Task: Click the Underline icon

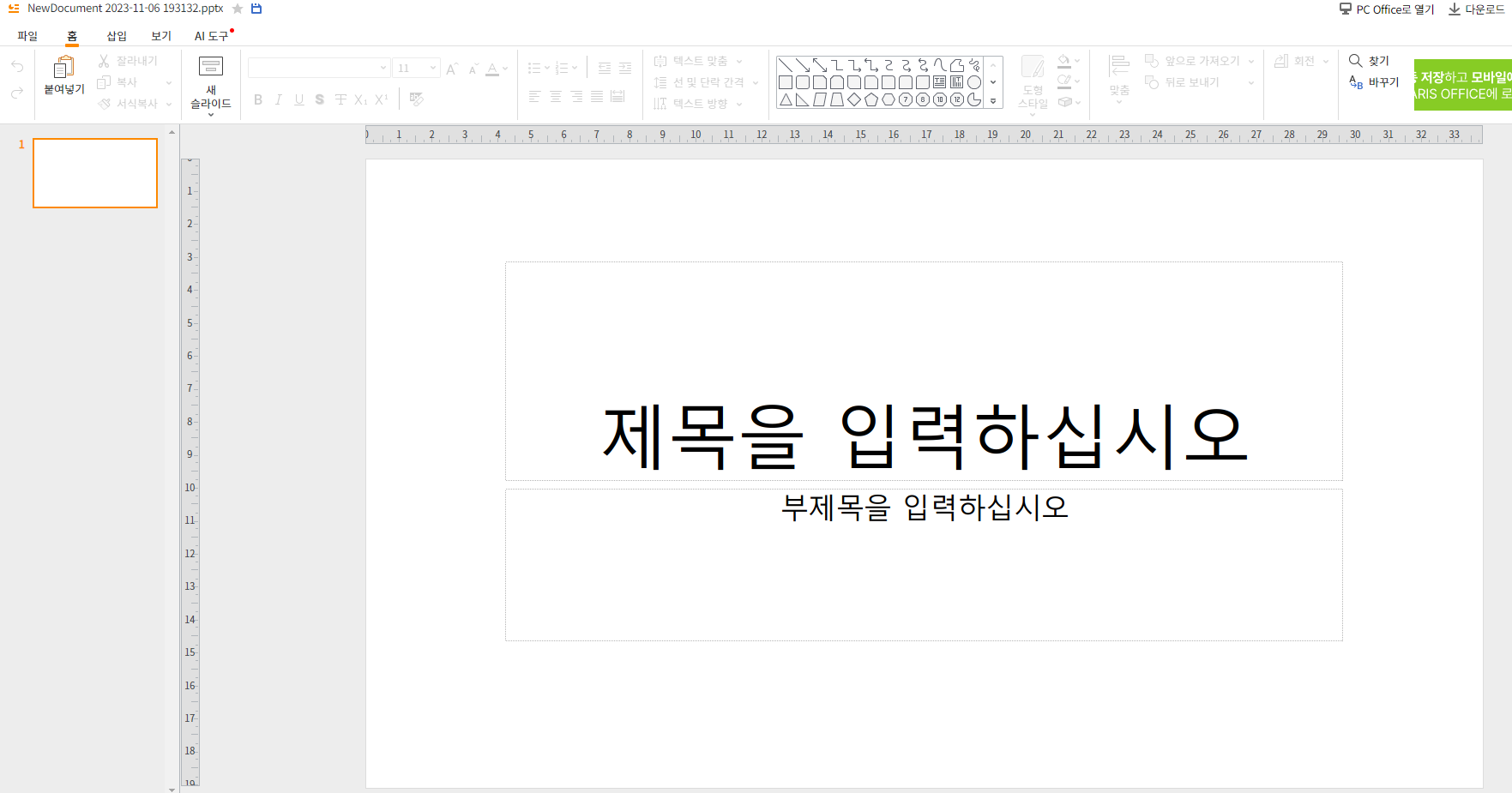Action: [298, 99]
